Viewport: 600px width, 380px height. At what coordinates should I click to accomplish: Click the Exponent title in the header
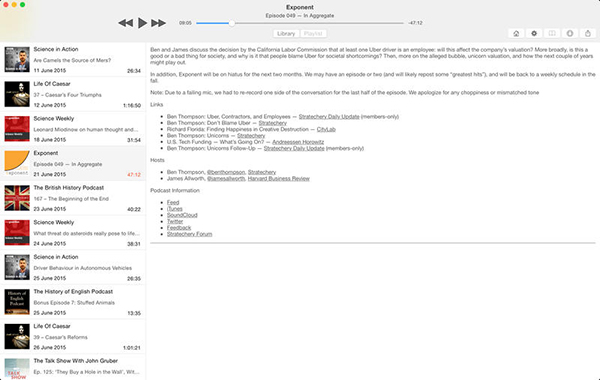tap(300, 7)
